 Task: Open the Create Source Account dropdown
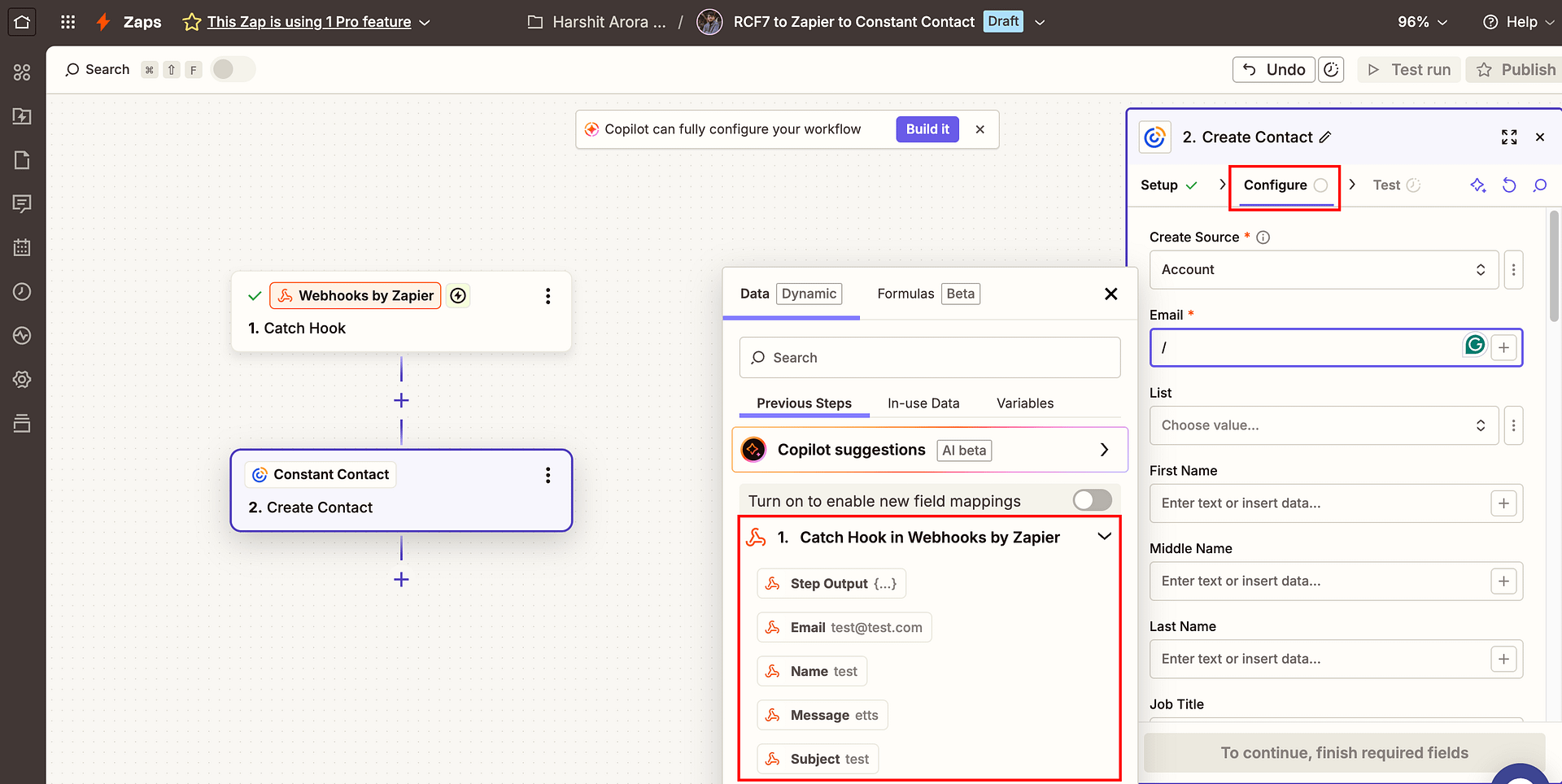(1324, 270)
